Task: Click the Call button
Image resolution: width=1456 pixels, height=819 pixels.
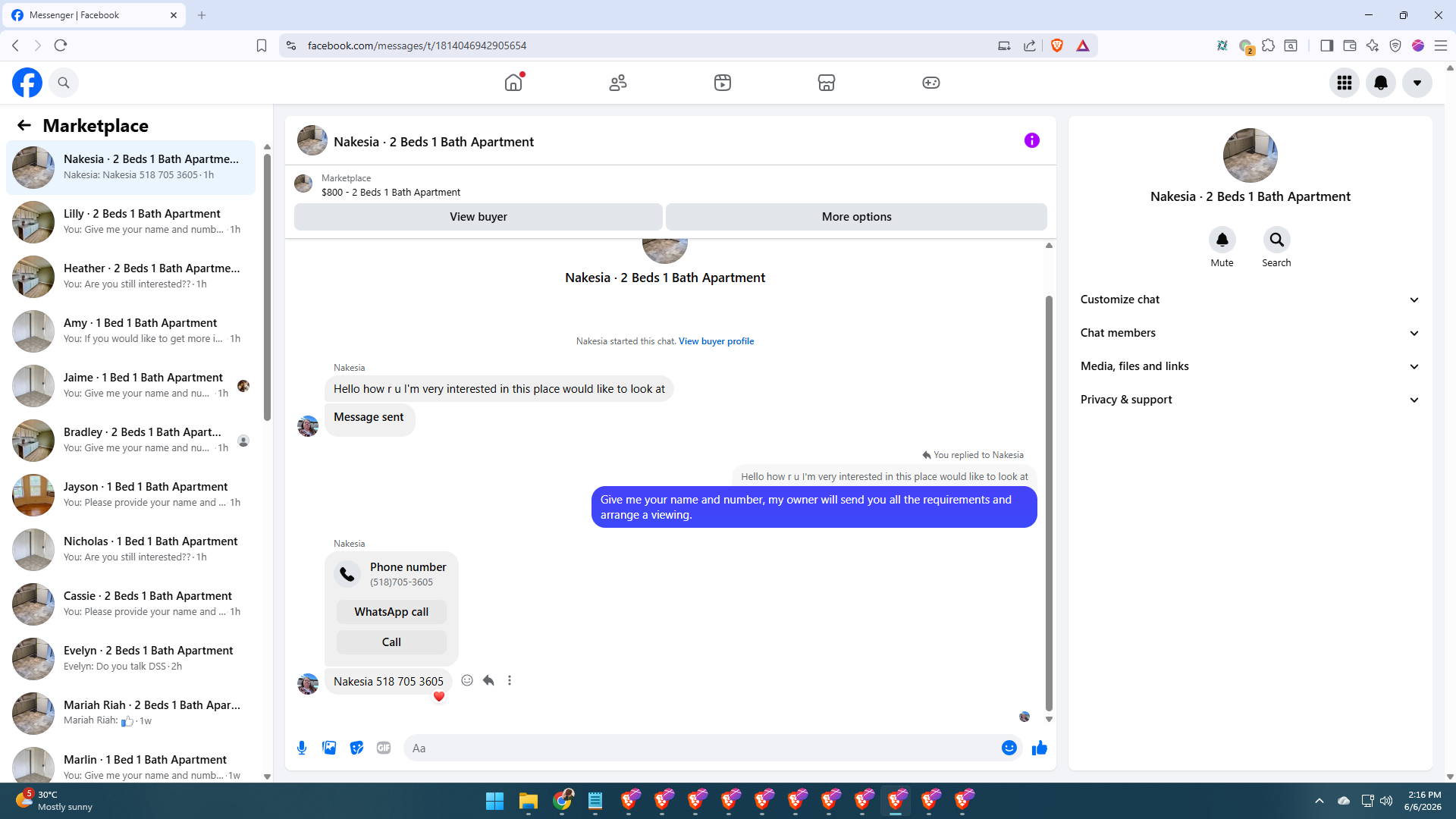Action: [x=391, y=642]
